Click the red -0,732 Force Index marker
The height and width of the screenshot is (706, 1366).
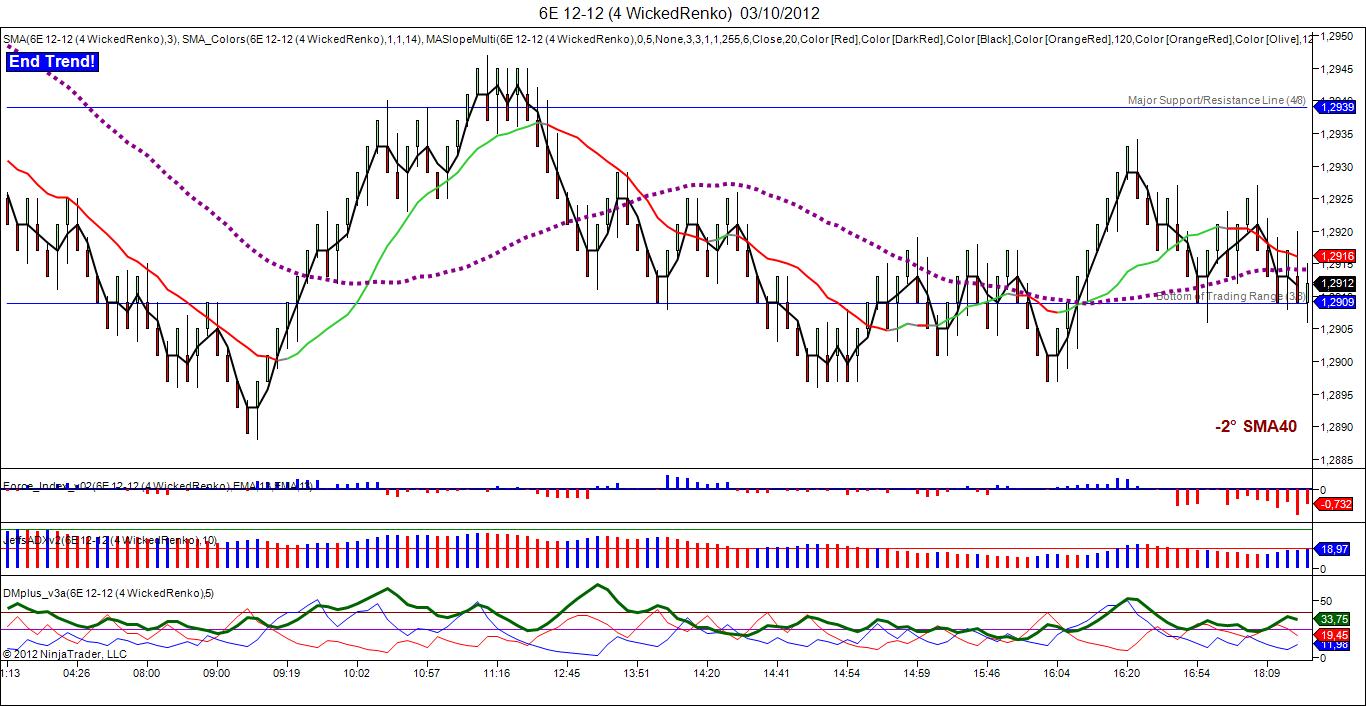click(x=1336, y=504)
